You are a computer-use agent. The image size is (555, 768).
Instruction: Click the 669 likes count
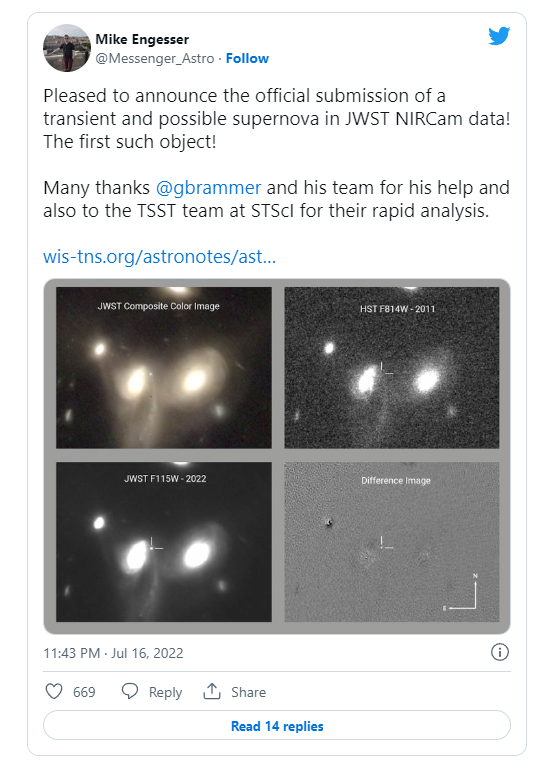pos(84,692)
